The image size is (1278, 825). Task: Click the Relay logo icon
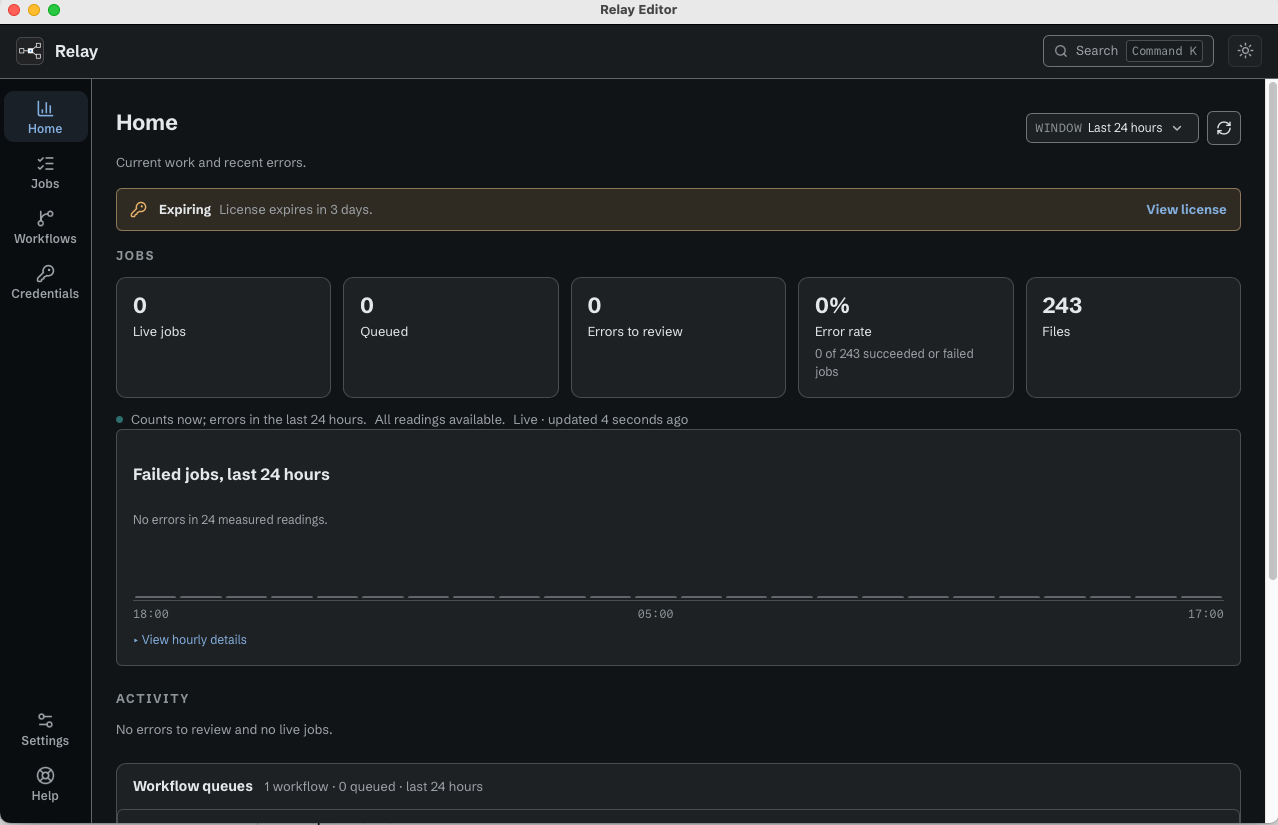[x=30, y=51]
